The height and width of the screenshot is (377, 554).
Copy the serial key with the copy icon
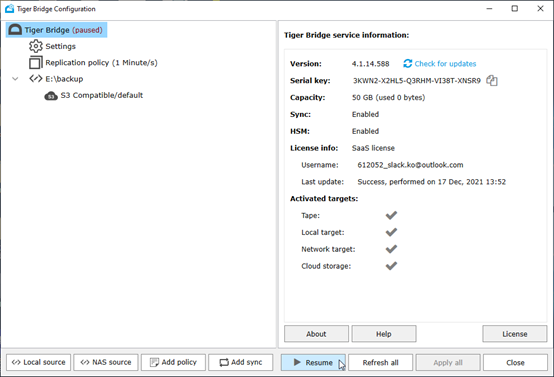[492, 81]
